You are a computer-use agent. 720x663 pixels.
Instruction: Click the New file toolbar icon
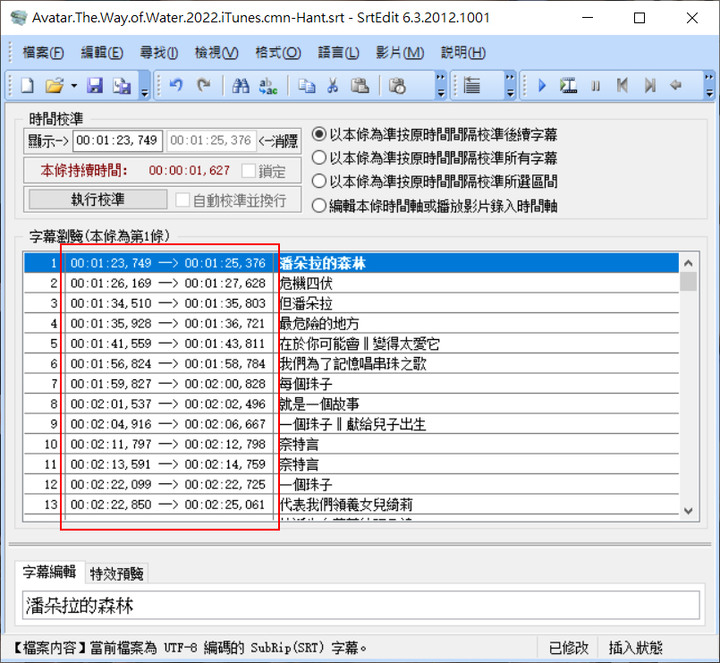coord(27,85)
